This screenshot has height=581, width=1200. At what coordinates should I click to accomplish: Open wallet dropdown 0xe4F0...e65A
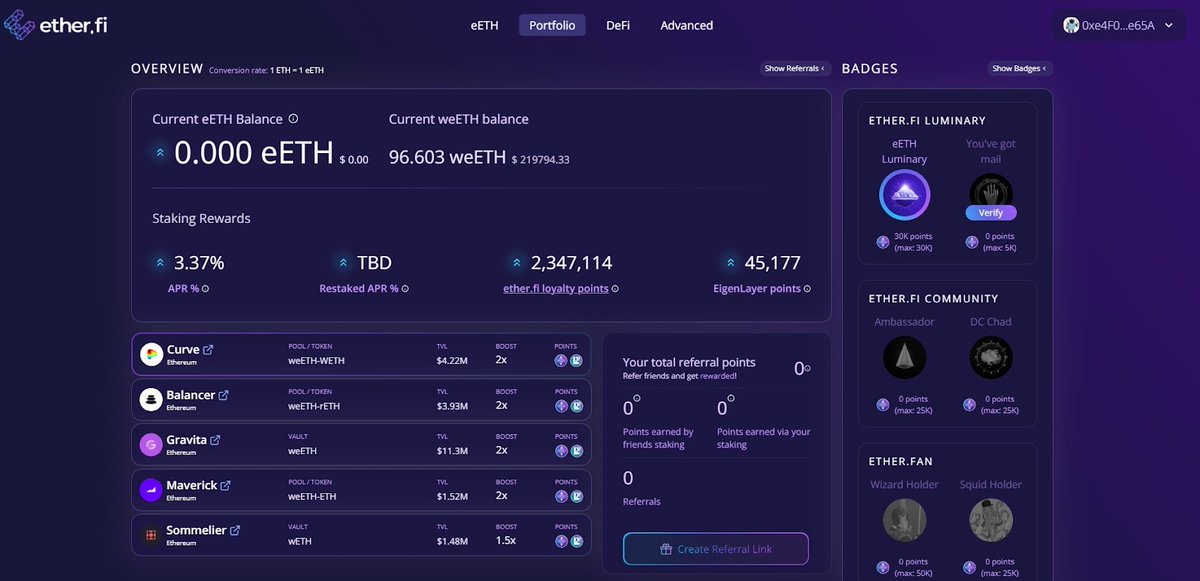(1118, 25)
